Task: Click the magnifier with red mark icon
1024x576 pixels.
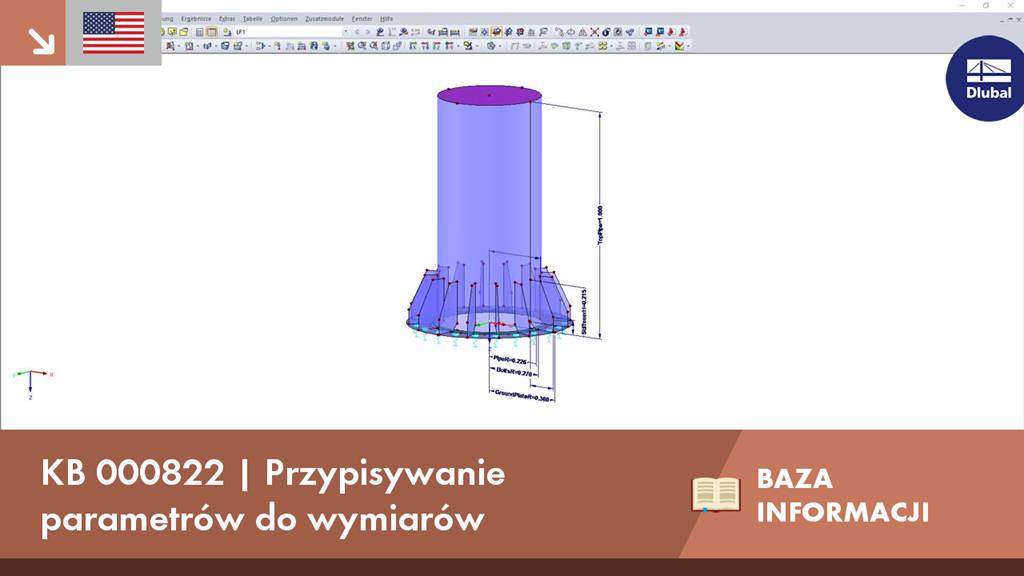Action: (374, 46)
